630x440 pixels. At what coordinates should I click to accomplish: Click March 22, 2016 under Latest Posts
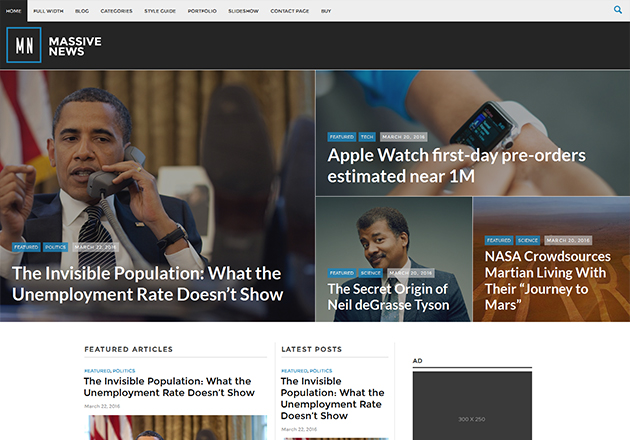[x=299, y=429]
